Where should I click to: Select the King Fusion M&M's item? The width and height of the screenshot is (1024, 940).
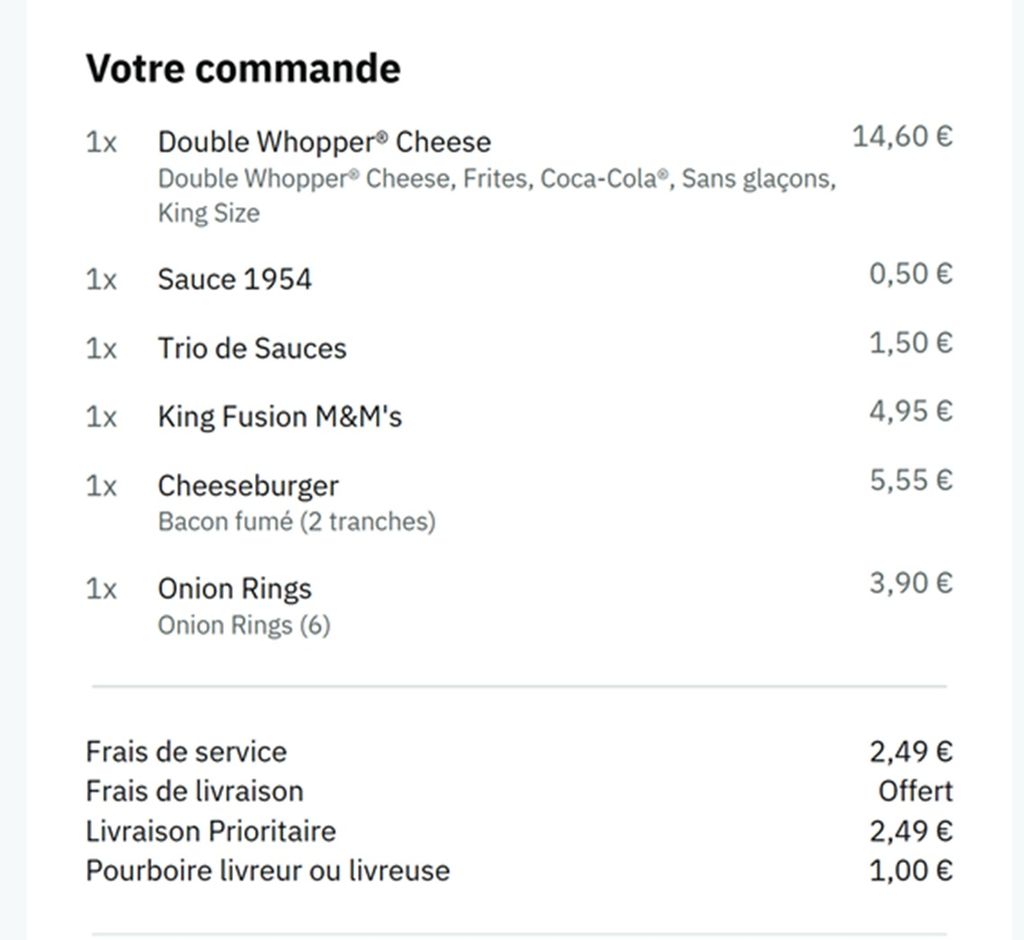280,416
